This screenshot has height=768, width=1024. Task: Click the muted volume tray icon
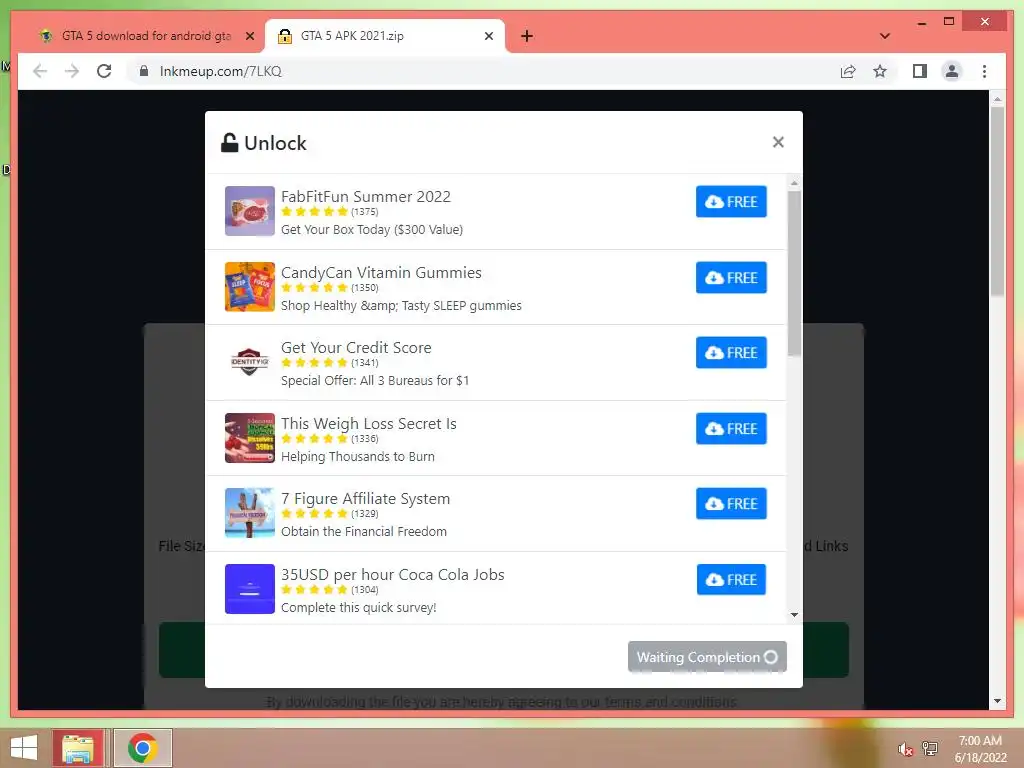pos(905,749)
